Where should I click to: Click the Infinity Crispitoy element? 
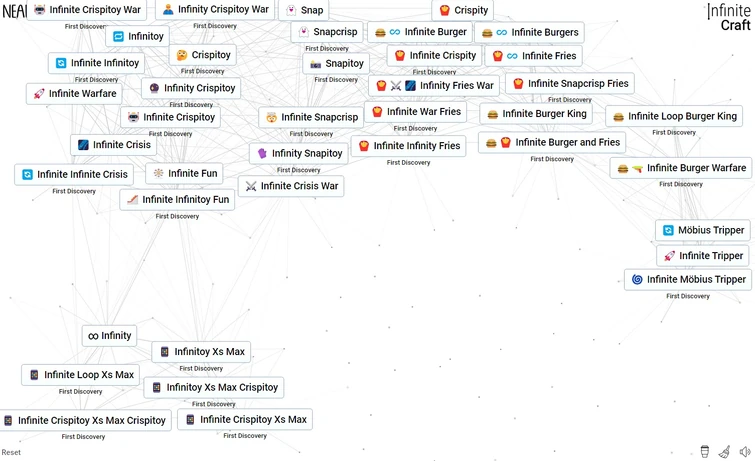tap(191, 88)
